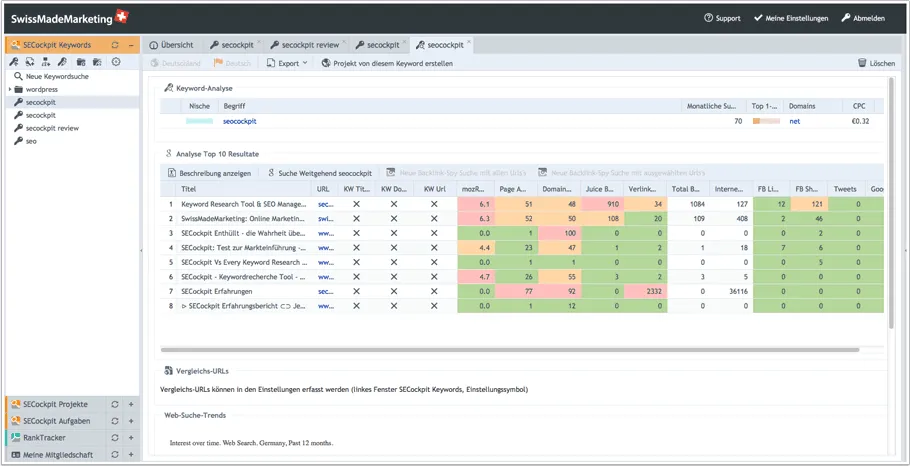Click the globe icon to create project from keyword
The image size is (910, 466).
tap(326, 63)
